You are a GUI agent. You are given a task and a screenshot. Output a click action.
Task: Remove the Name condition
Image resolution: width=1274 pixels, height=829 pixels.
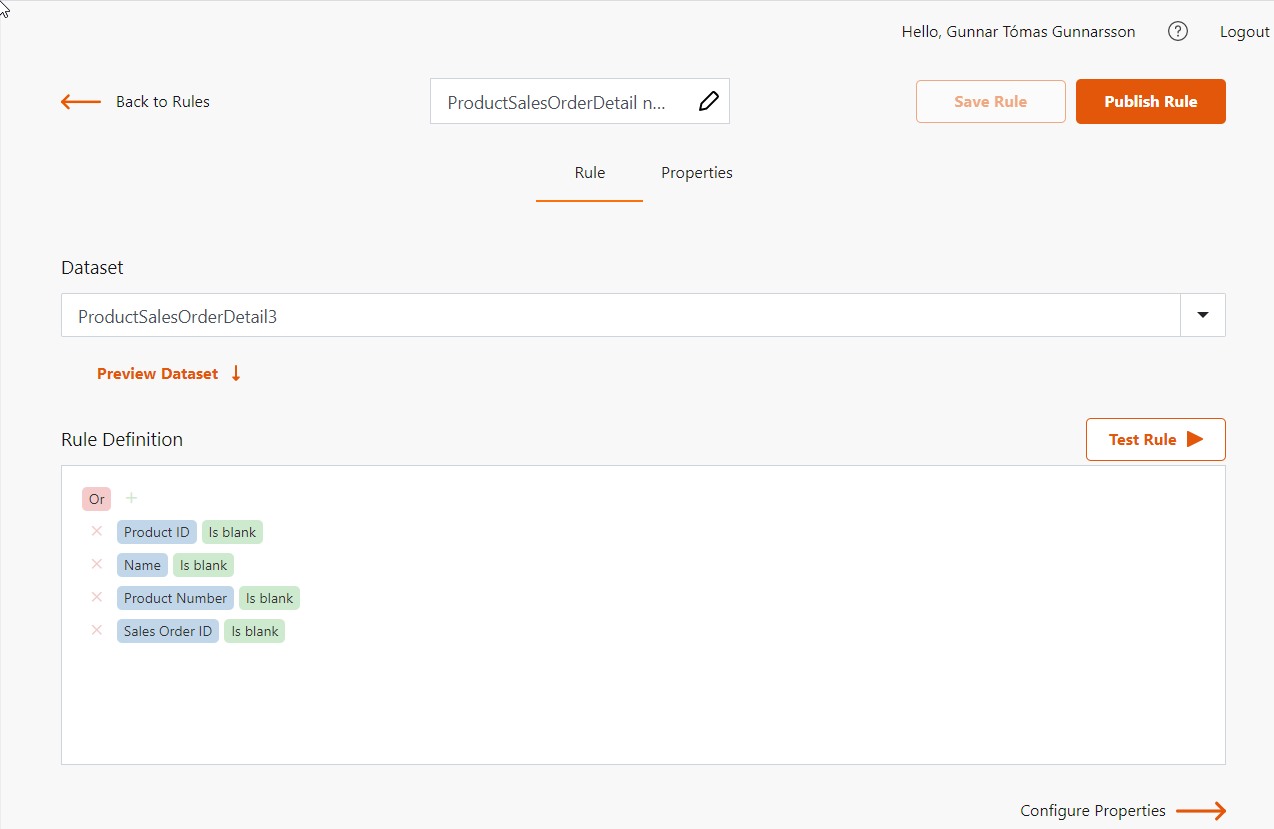tap(97, 564)
